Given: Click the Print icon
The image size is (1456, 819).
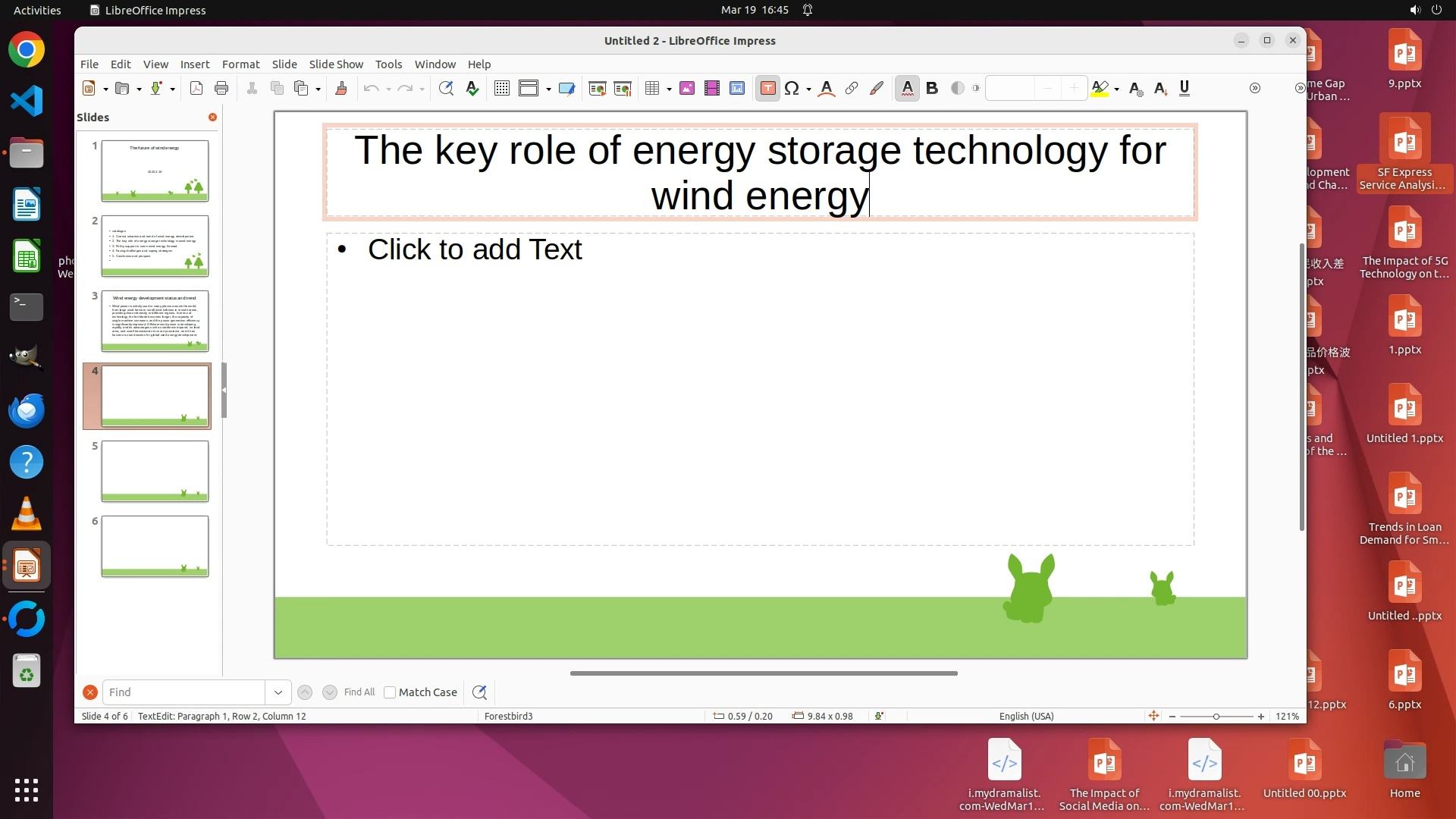Looking at the screenshot, I should click(x=221, y=89).
